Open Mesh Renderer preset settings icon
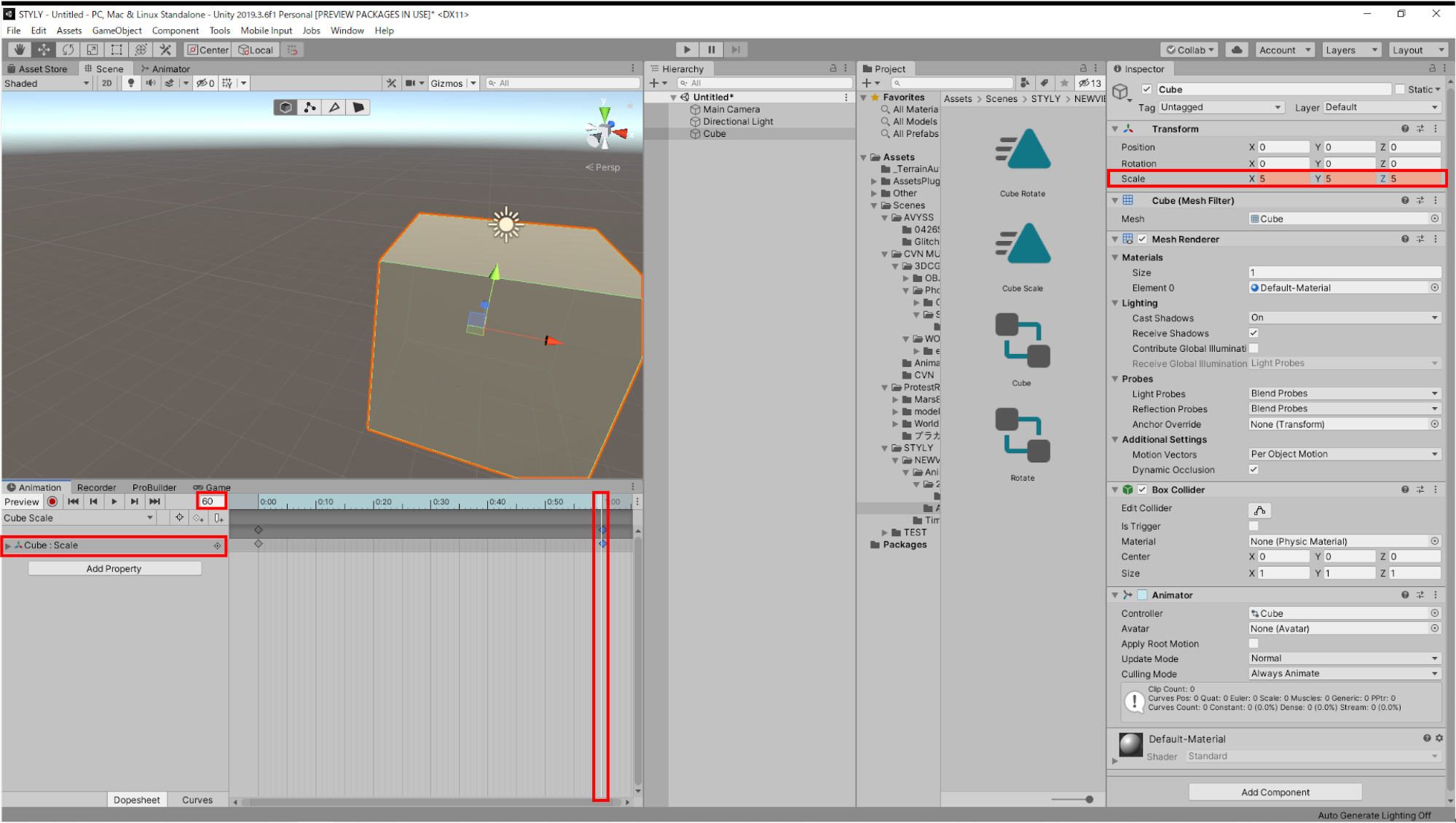 [1420, 239]
